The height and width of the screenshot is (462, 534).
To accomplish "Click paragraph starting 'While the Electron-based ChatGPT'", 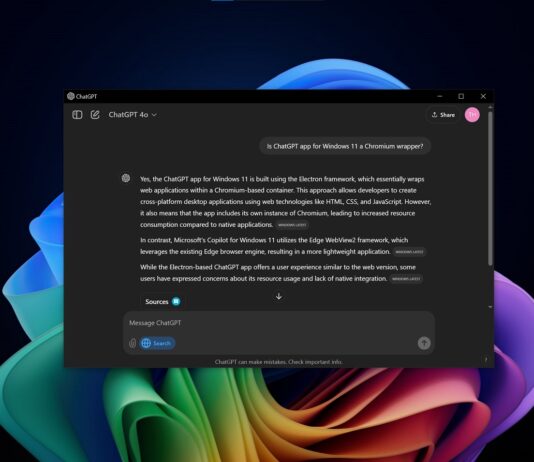I will coord(281,273).
